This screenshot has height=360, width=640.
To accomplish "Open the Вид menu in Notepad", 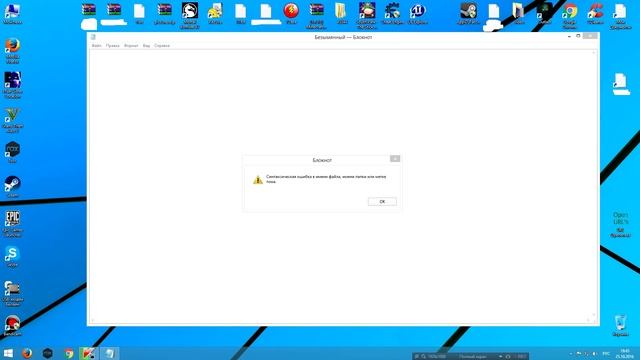I will [146, 46].
